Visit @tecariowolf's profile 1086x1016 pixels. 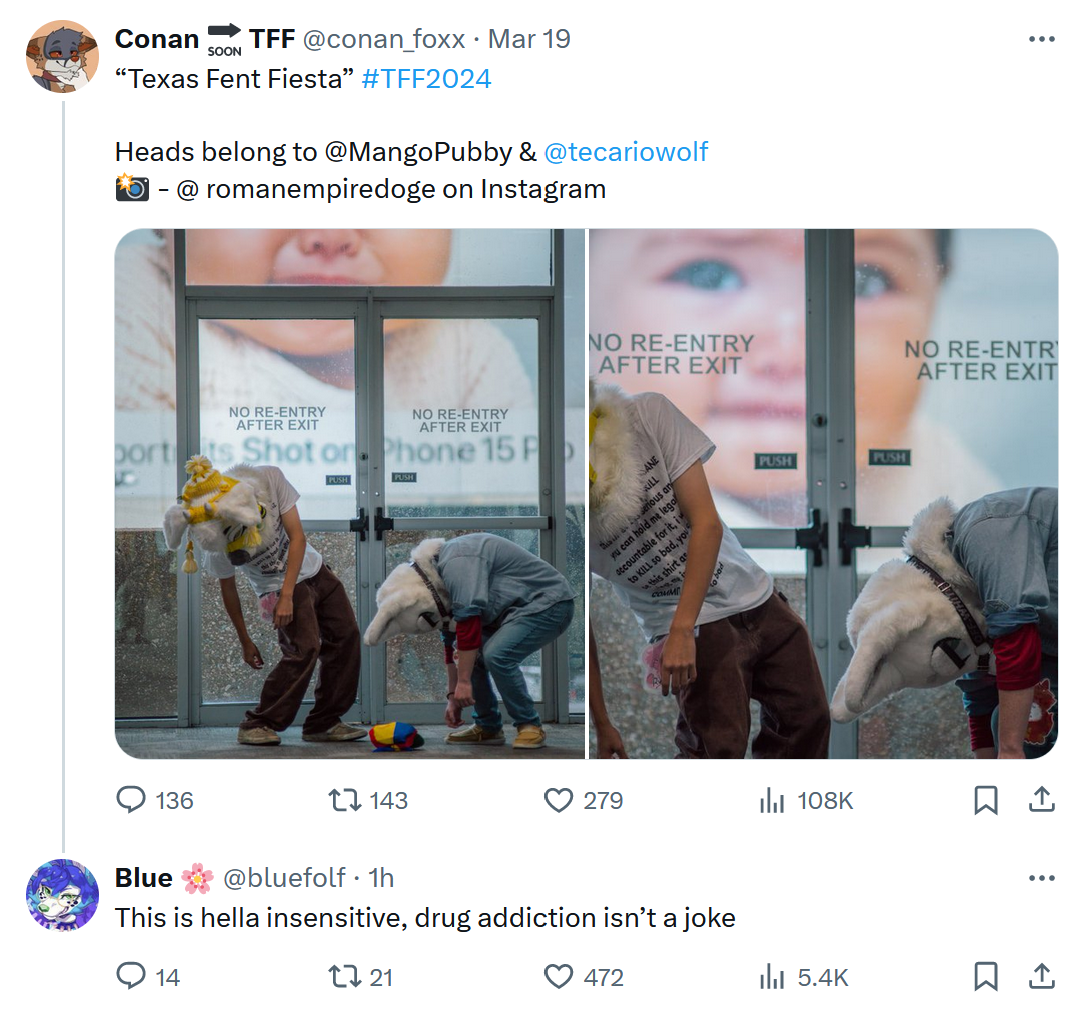(626, 151)
